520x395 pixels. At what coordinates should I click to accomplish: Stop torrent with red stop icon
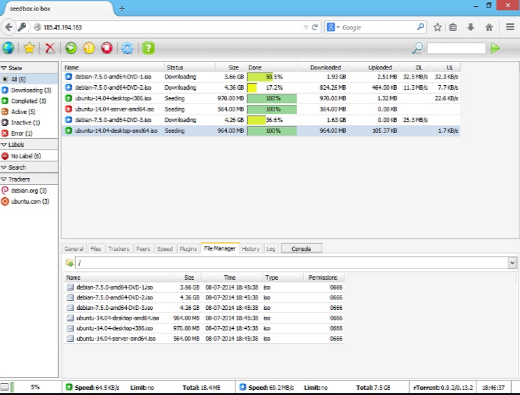[x=107, y=48]
